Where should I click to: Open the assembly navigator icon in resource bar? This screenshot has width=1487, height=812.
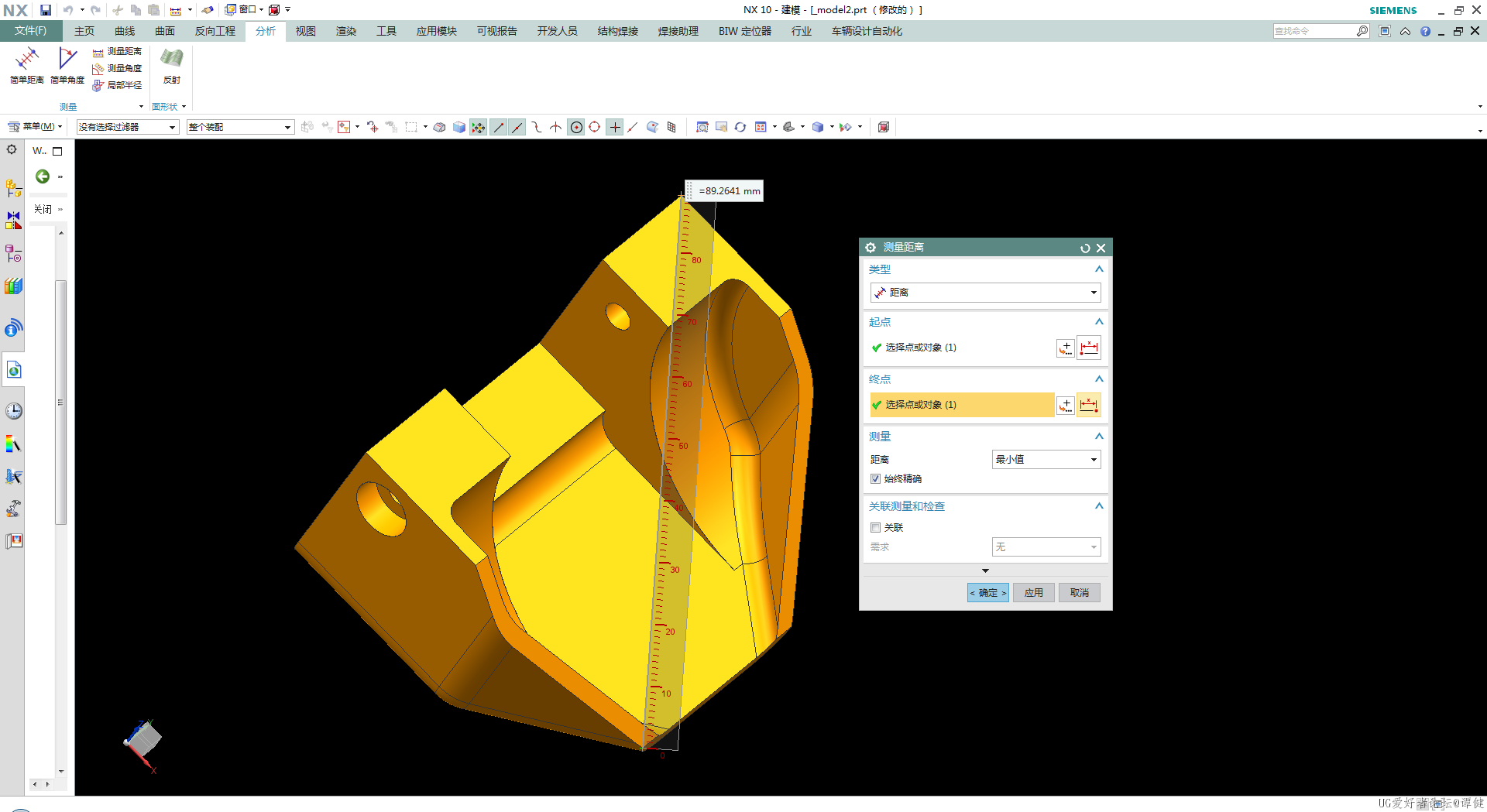13,188
